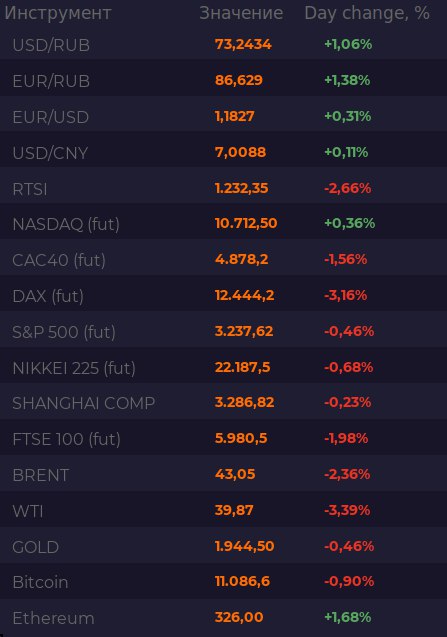This screenshot has height=637, width=447.
Task: Click the SHANGHAI COMP label
Action: coord(84,403)
